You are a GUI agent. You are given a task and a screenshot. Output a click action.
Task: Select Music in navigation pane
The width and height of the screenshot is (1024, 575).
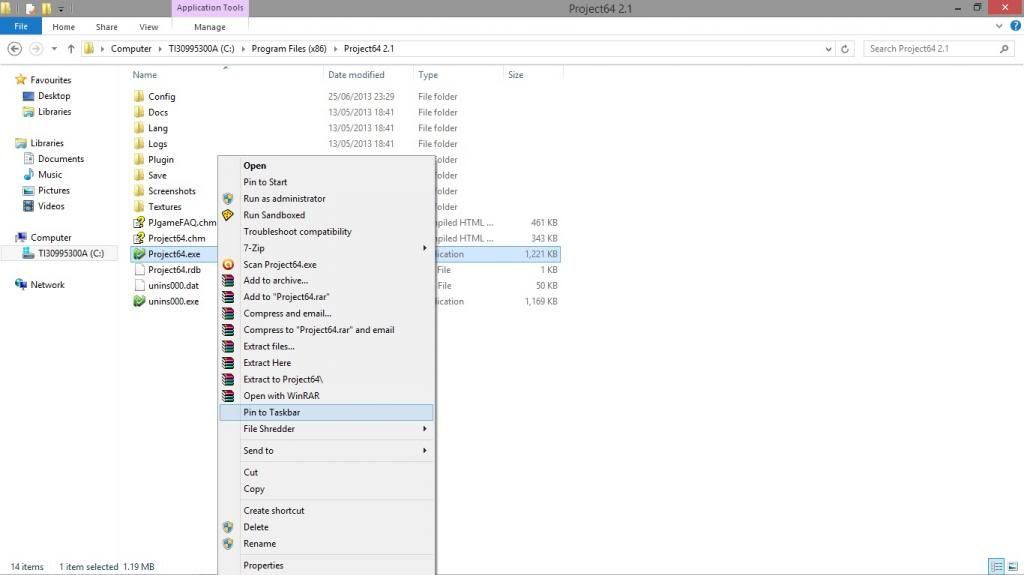click(x=50, y=174)
